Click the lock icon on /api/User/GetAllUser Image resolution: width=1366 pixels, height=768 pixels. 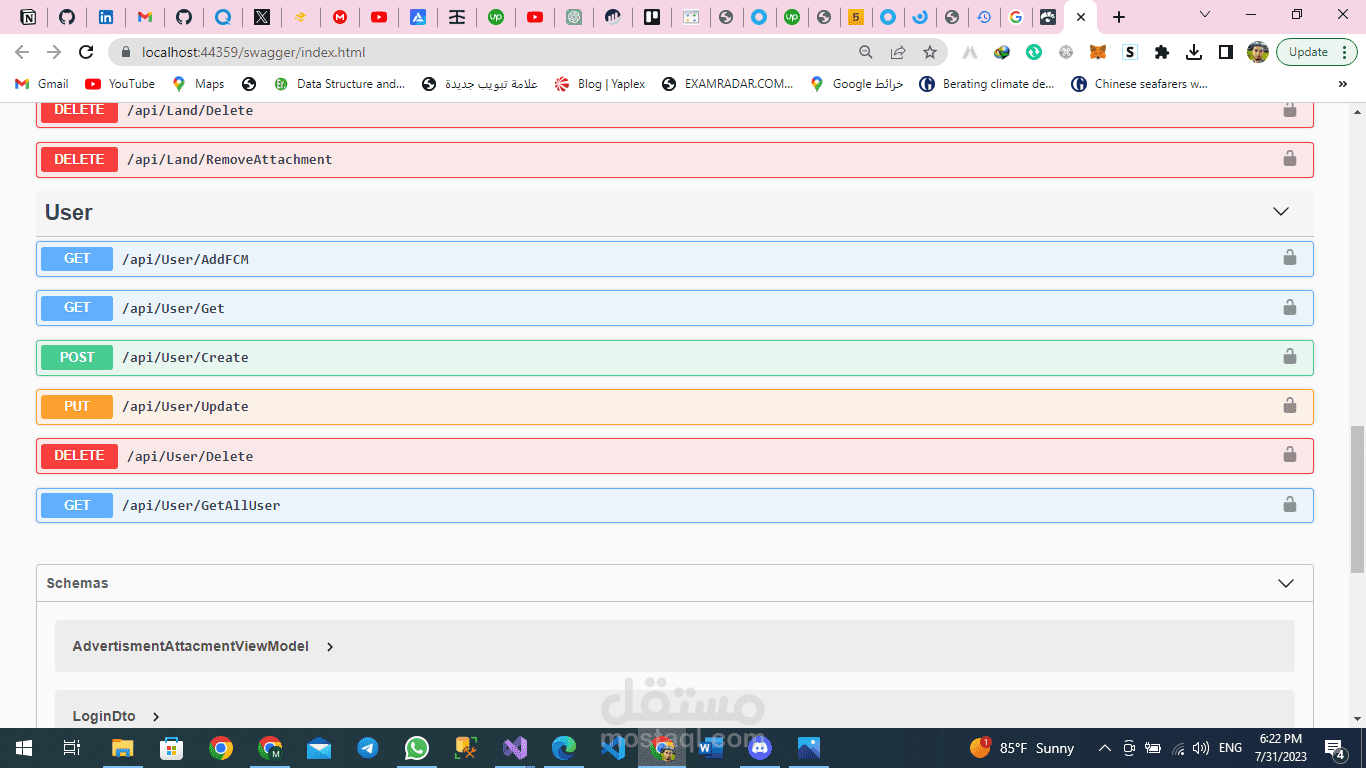(x=1290, y=503)
